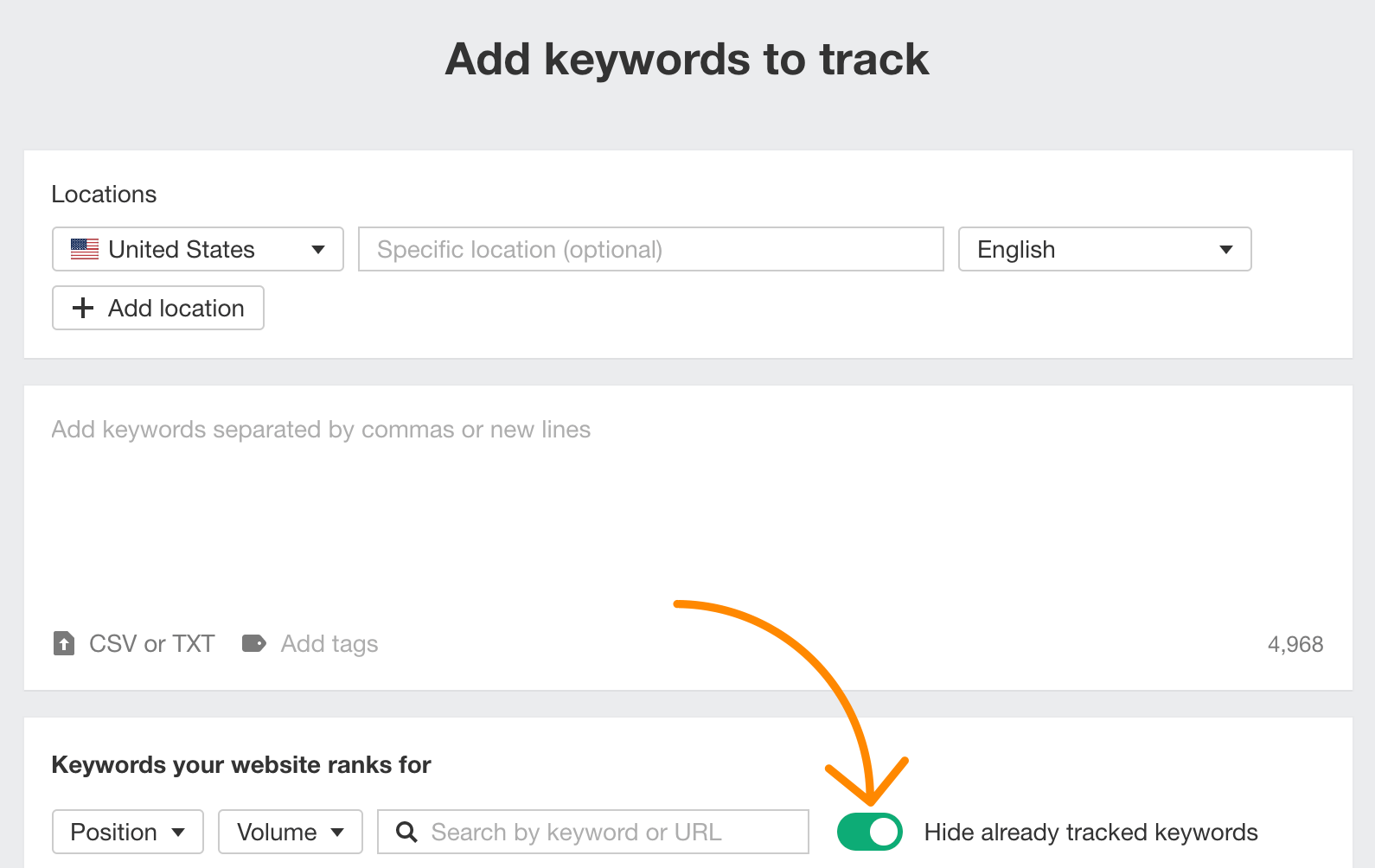Disable the Hide already tracked keywords toggle
The height and width of the screenshot is (868, 1375).
[870, 832]
